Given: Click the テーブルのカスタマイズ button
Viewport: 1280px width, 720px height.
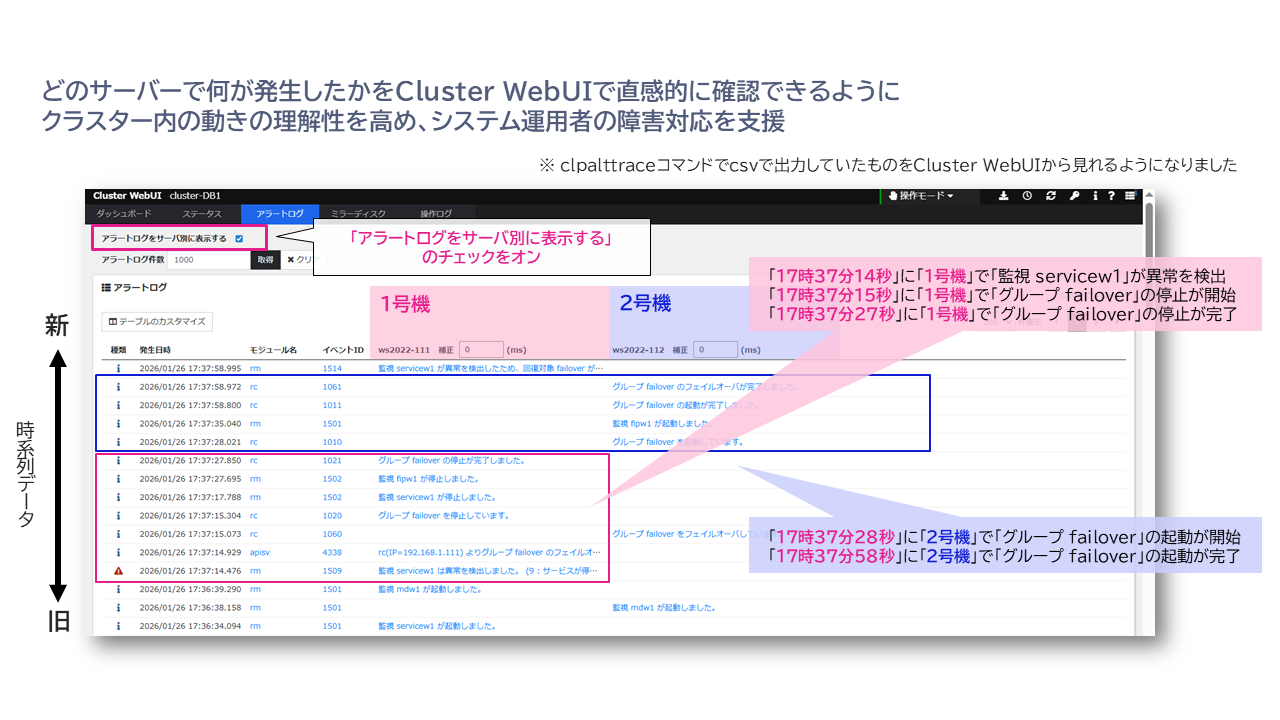Looking at the screenshot, I should click(156, 322).
